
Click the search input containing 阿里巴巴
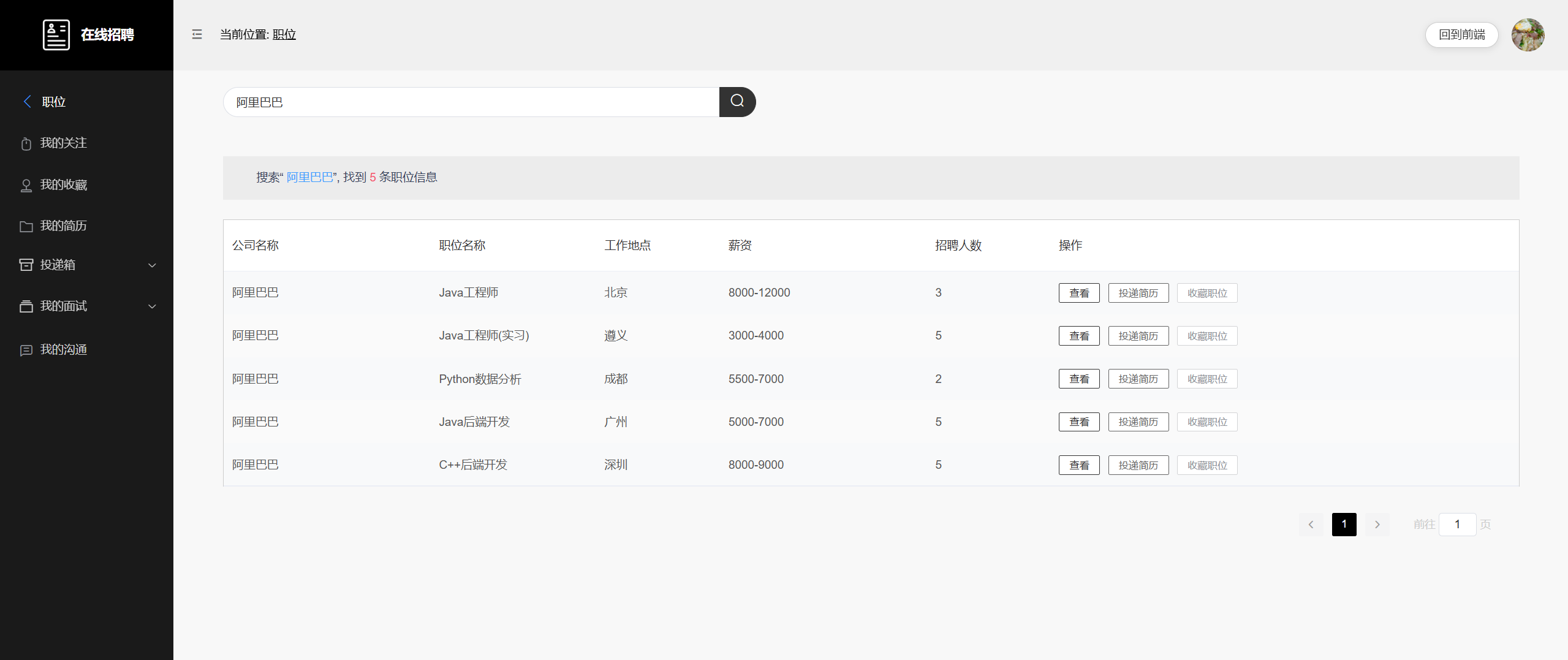[x=471, y=102]
